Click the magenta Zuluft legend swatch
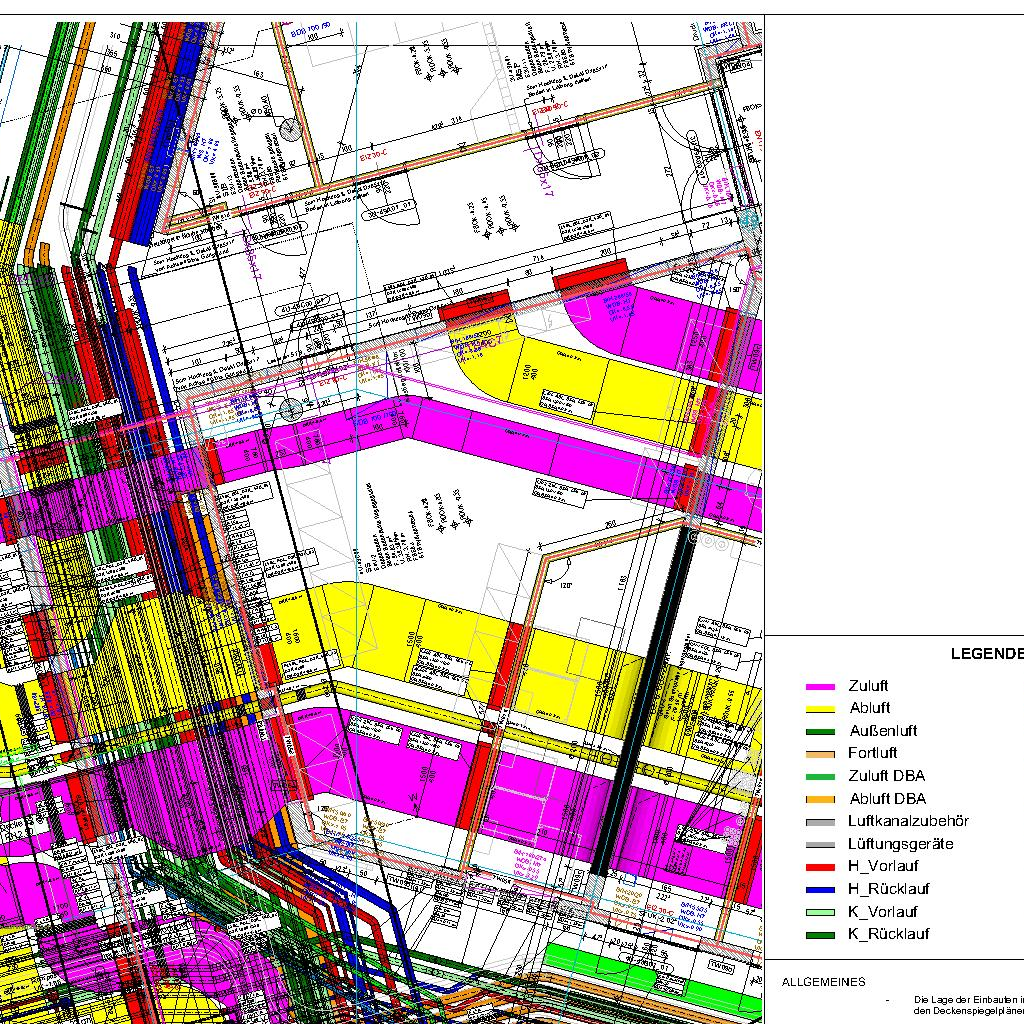The height and width of the screenshot is (1024, 1024). pos(820,687)
